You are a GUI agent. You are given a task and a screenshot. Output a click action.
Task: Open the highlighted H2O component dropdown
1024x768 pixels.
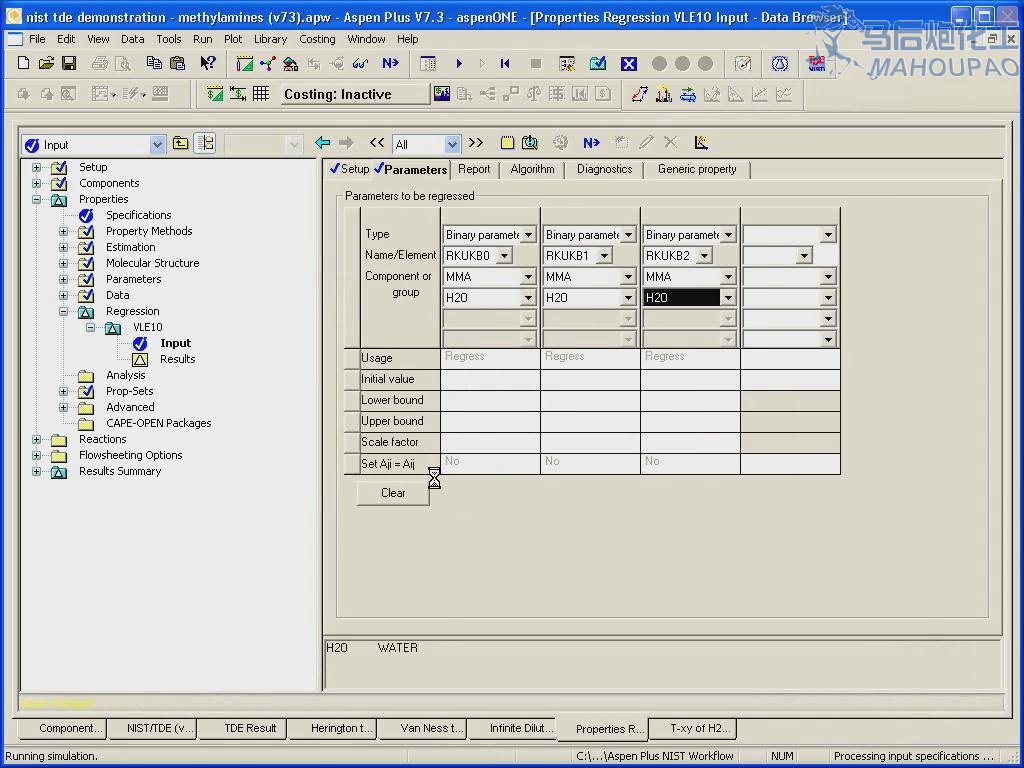tap(729, 298)
